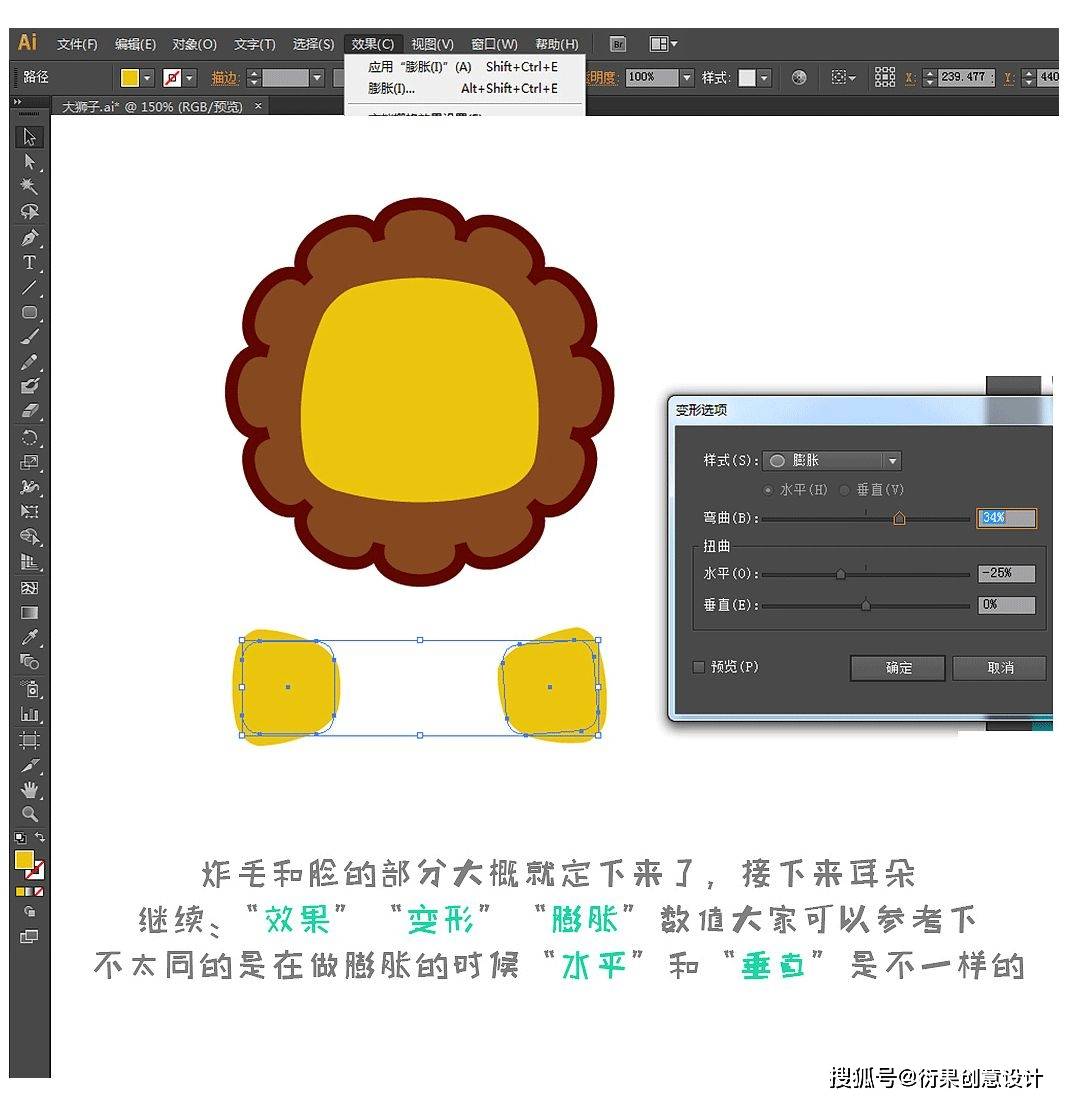Enable the 预览(P) preview checkbox

click(700, 667)
